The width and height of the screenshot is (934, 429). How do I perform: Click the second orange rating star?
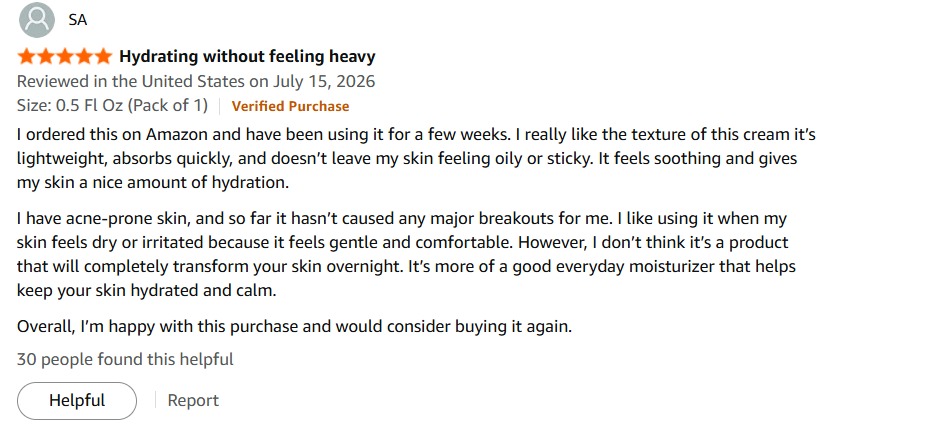[46, 57]
